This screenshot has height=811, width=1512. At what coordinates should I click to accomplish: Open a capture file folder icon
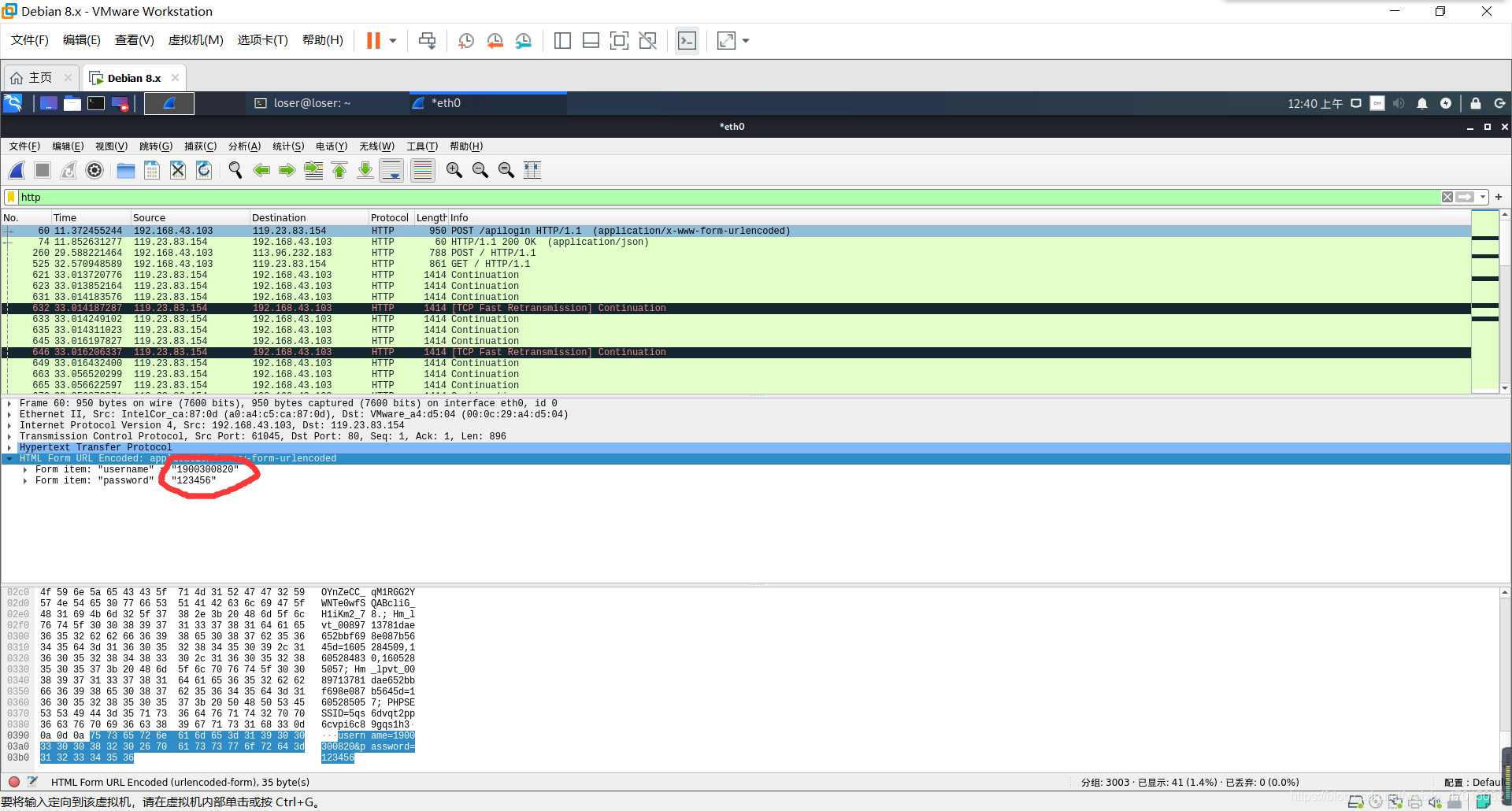click(x=126, y=170)
